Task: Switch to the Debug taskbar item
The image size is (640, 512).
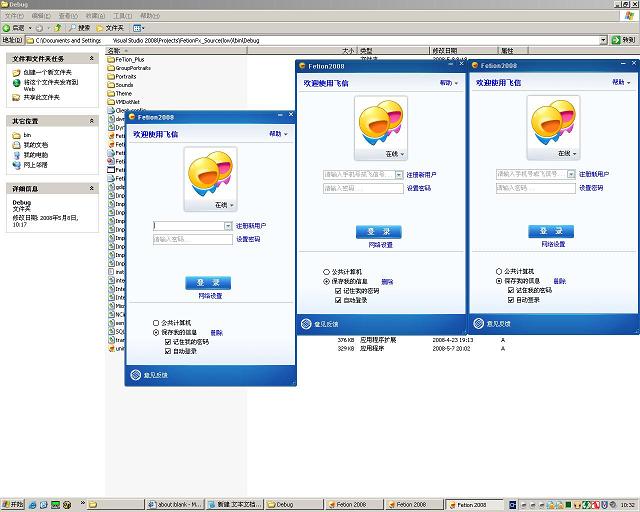Action: [x=293, y=505]
